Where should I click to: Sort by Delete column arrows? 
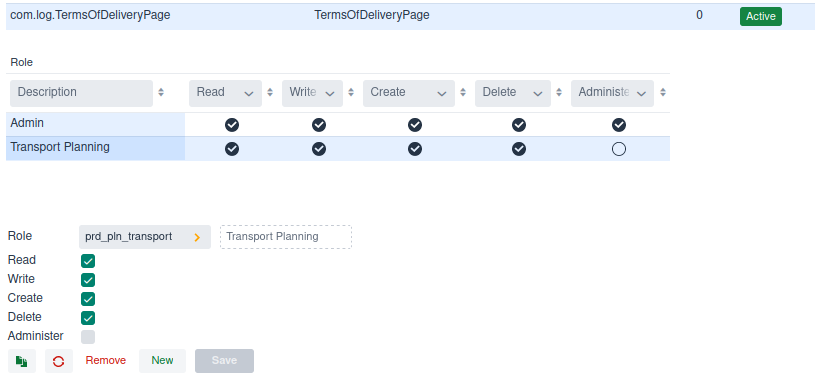coord(559,92)
